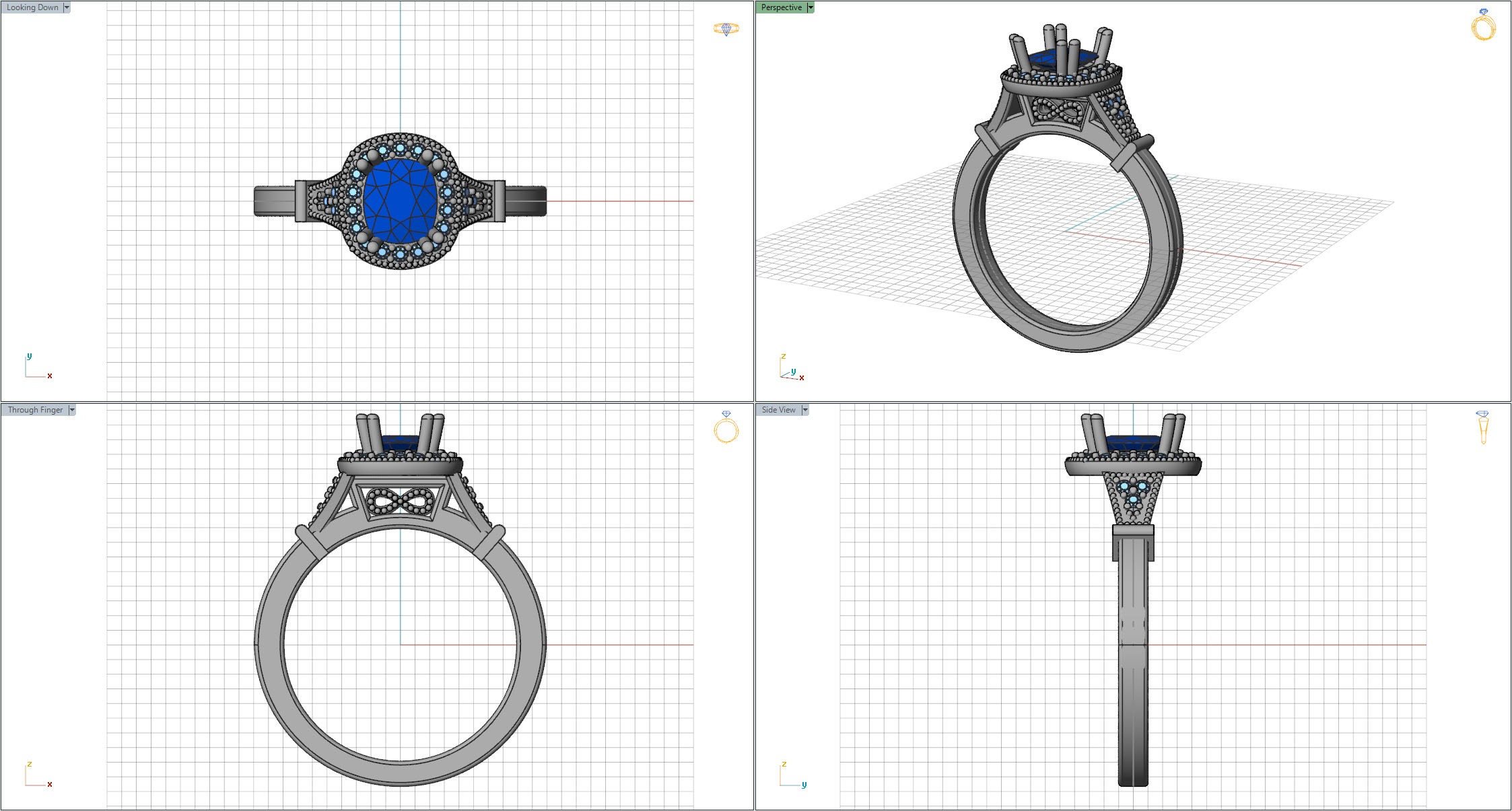Open the Side View viewport menu arrow
Screen dimensions: 1512x811
pyautogui.click(x=805, y=410)
